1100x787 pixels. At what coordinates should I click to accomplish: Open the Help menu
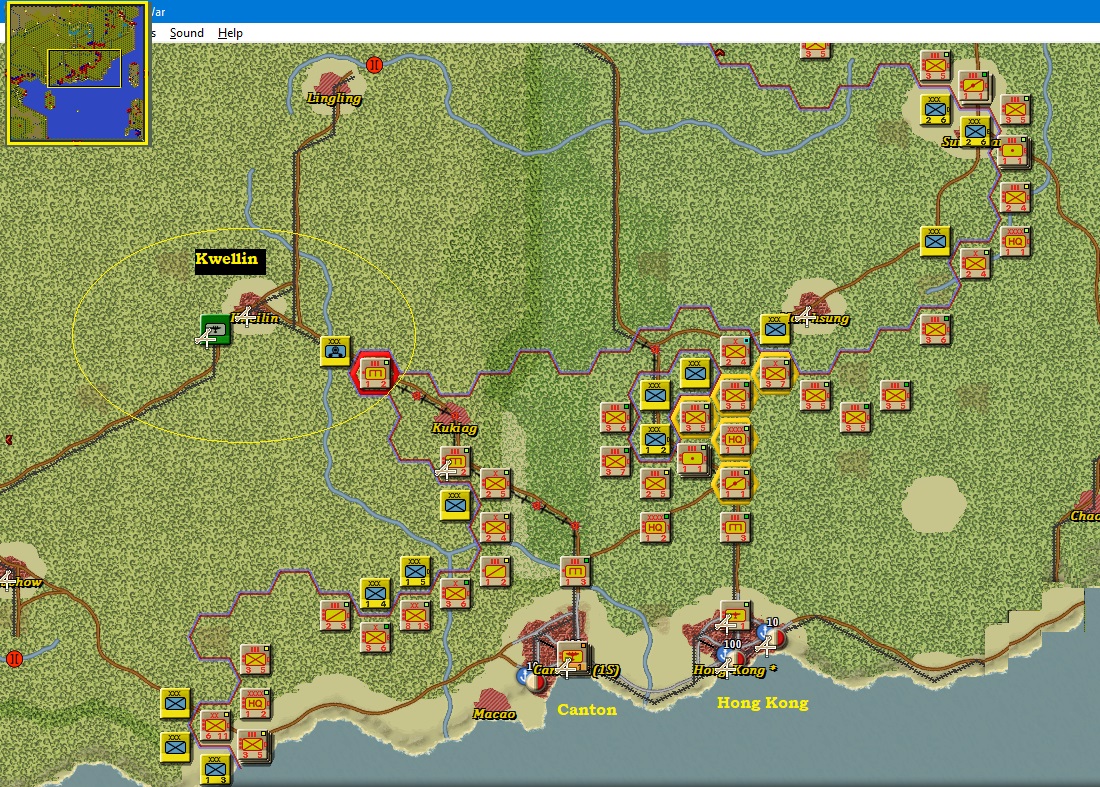(230, 33)
